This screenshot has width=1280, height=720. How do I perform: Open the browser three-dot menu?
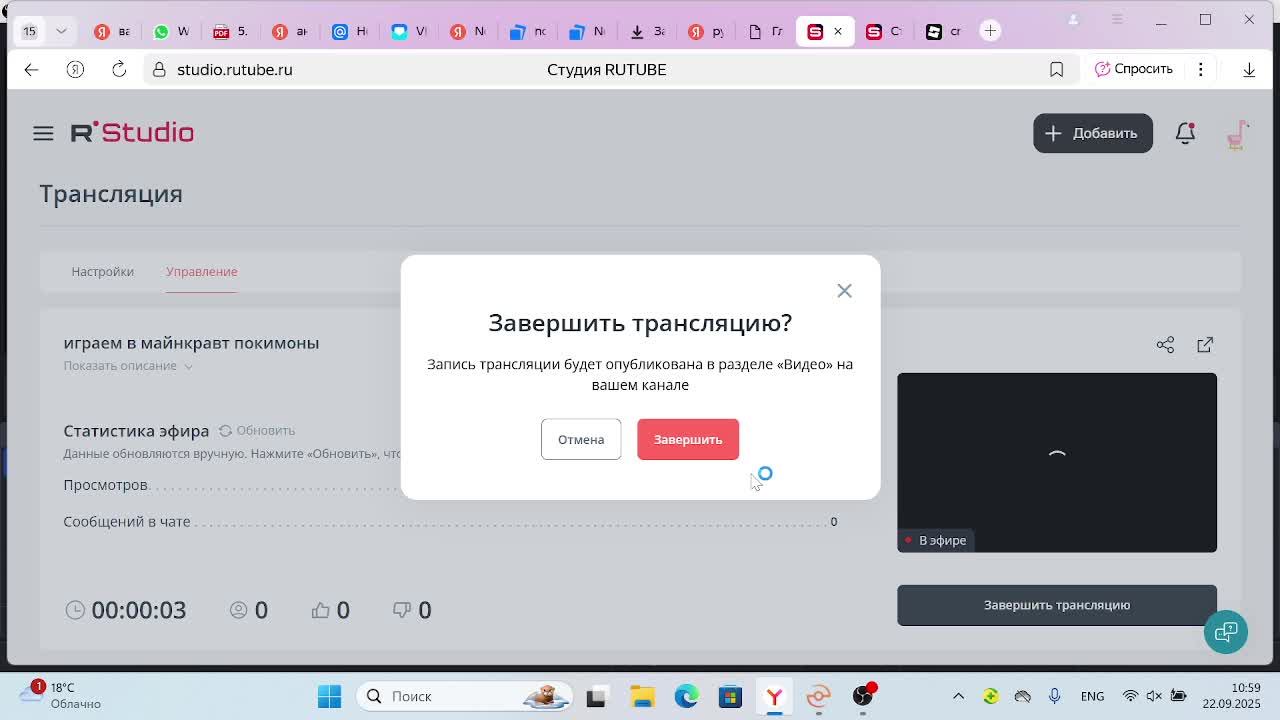[x=1200, y=69]
